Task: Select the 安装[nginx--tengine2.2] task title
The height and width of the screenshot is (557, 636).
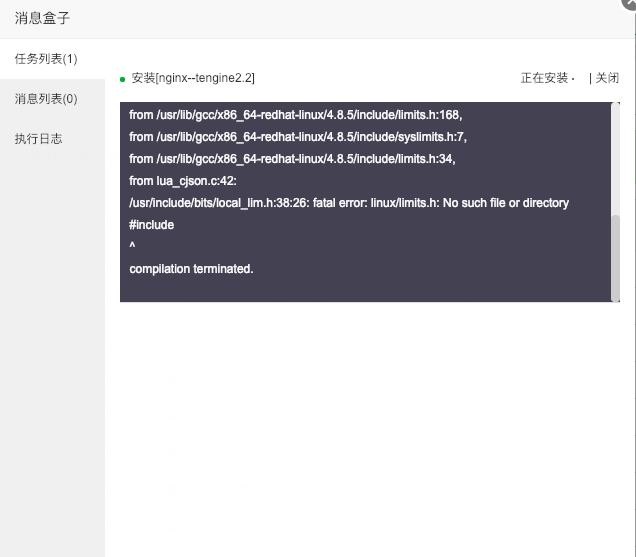Action: point(193,78)
